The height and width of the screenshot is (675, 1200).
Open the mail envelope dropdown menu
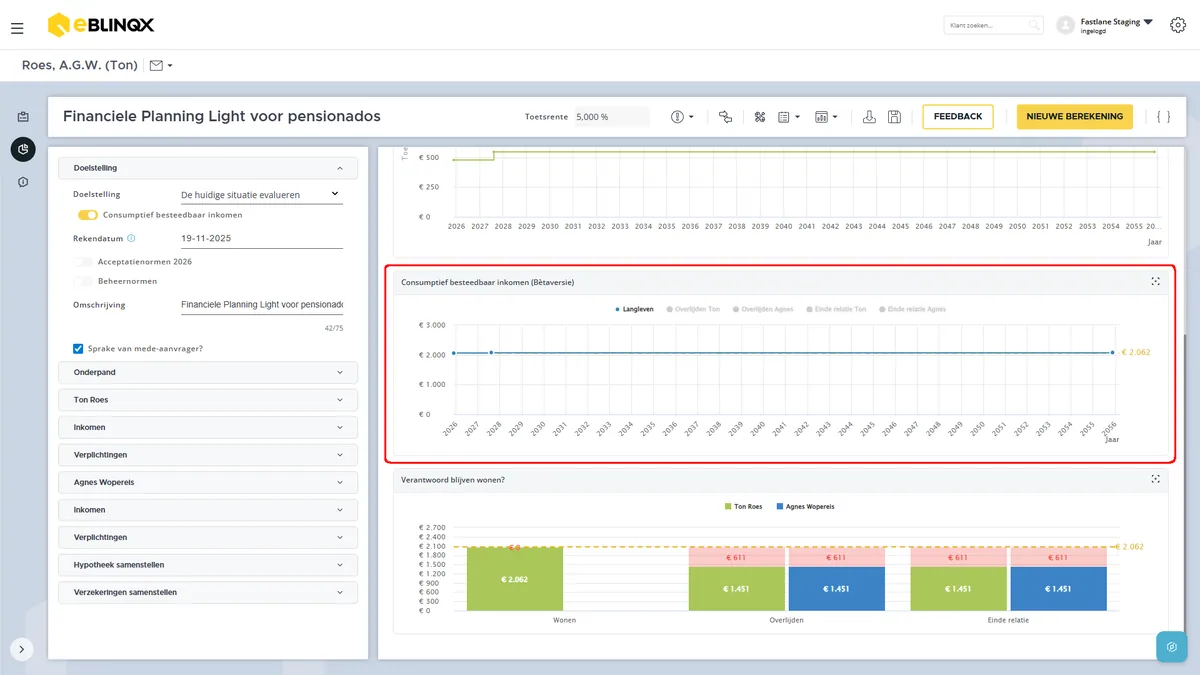tap(161, 66)
